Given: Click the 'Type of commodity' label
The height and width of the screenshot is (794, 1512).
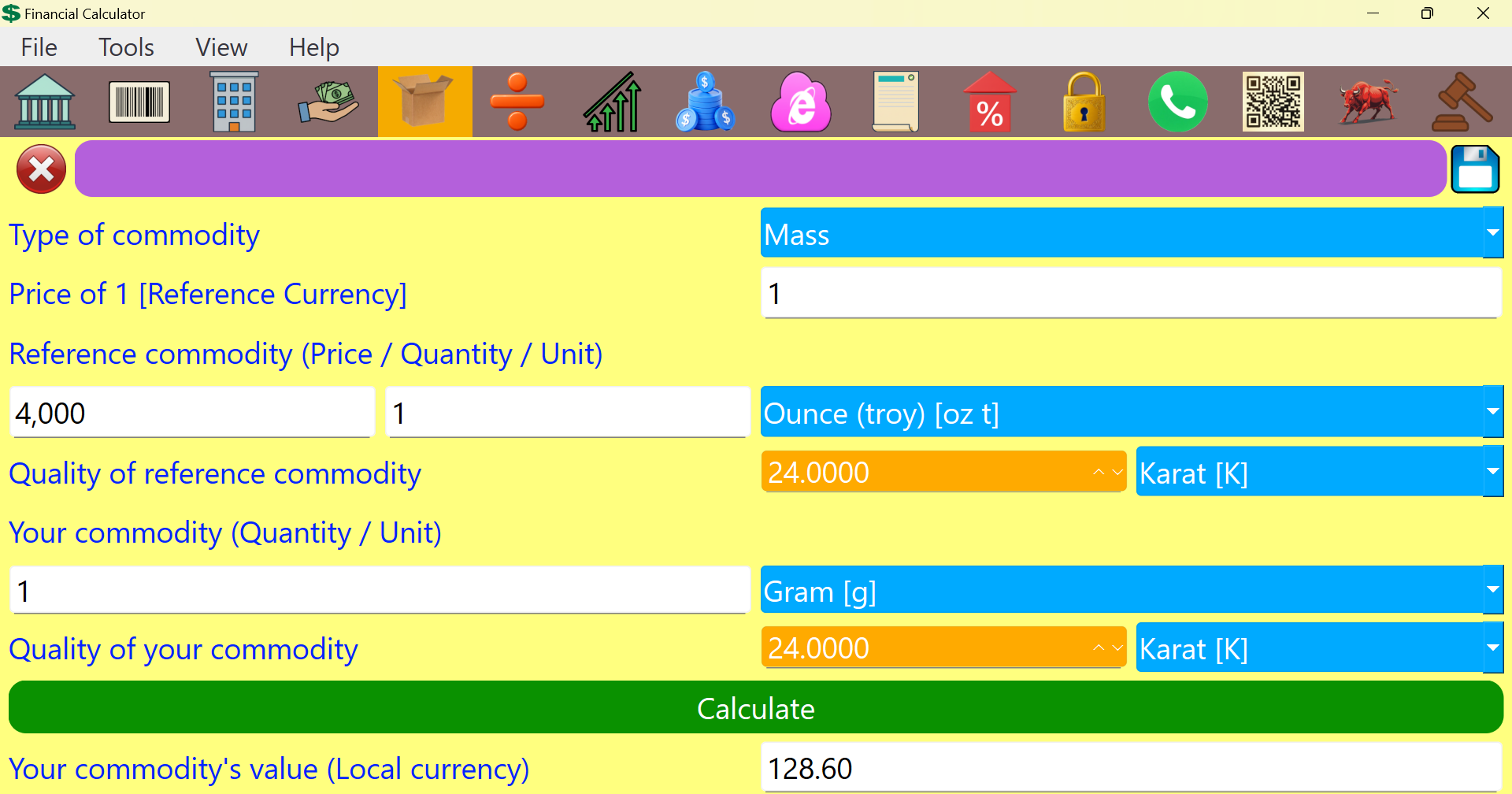Looking at the screenshot, I should coord(134,235).
